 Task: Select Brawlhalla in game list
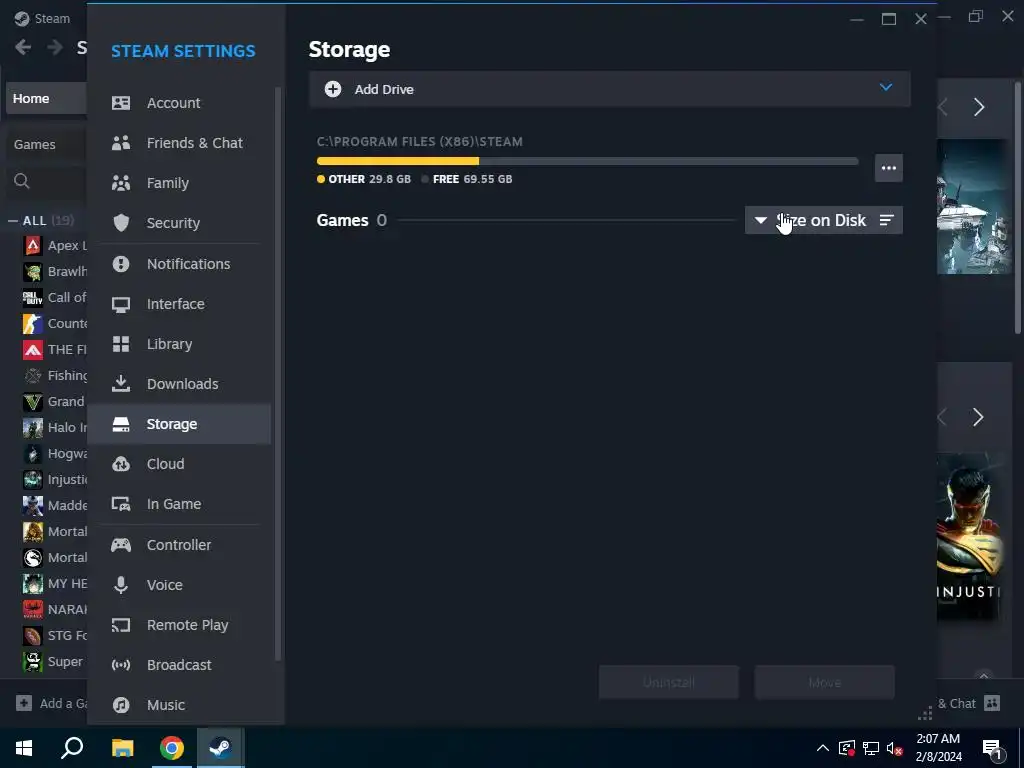[x=55, y=272]
